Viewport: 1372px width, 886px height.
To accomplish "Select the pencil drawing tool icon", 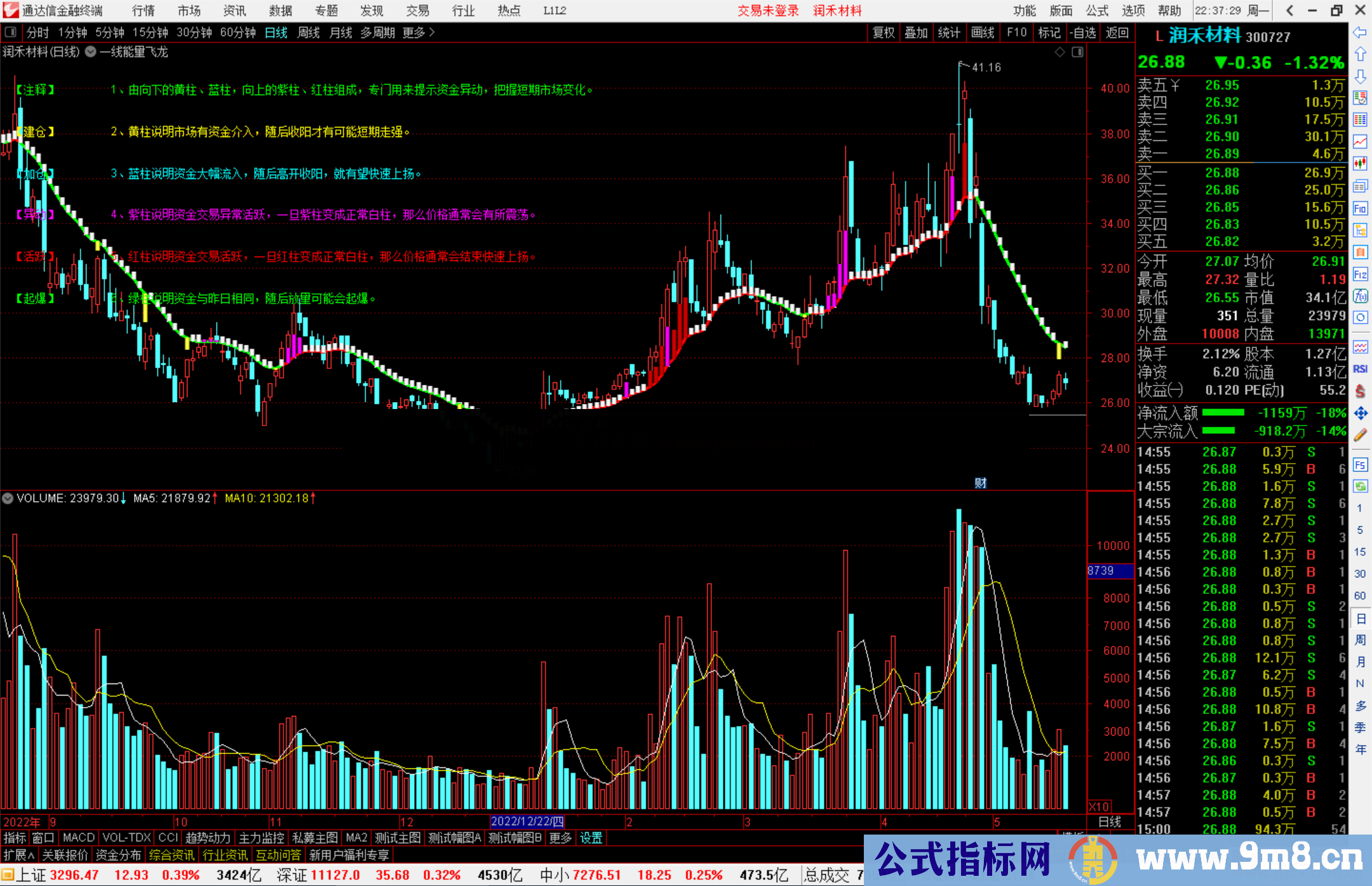I will pyautogui.click(x=1360, y=435).
